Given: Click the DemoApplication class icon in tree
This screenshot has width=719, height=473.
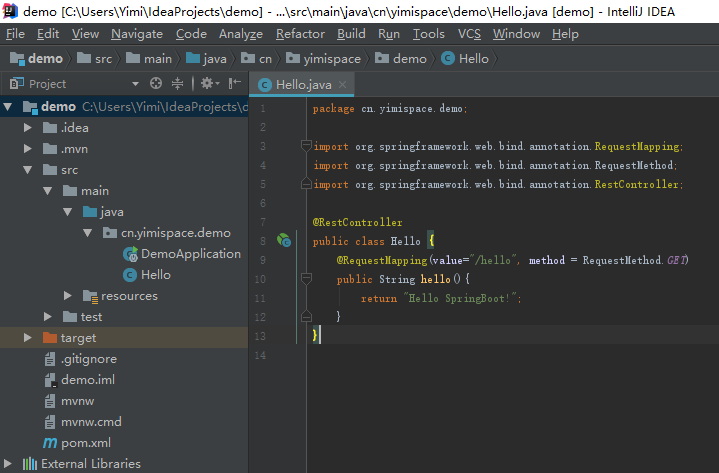Looking at the screenshot, I should point(130,254).
